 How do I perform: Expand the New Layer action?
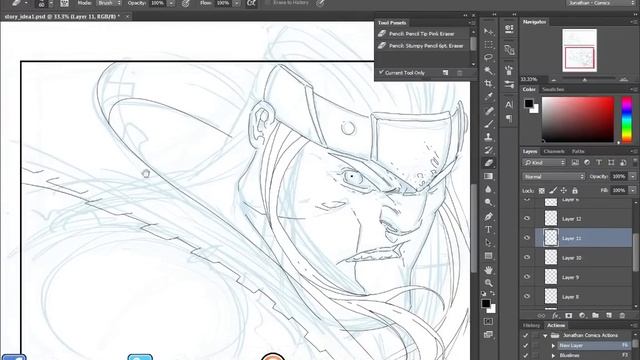553,346
